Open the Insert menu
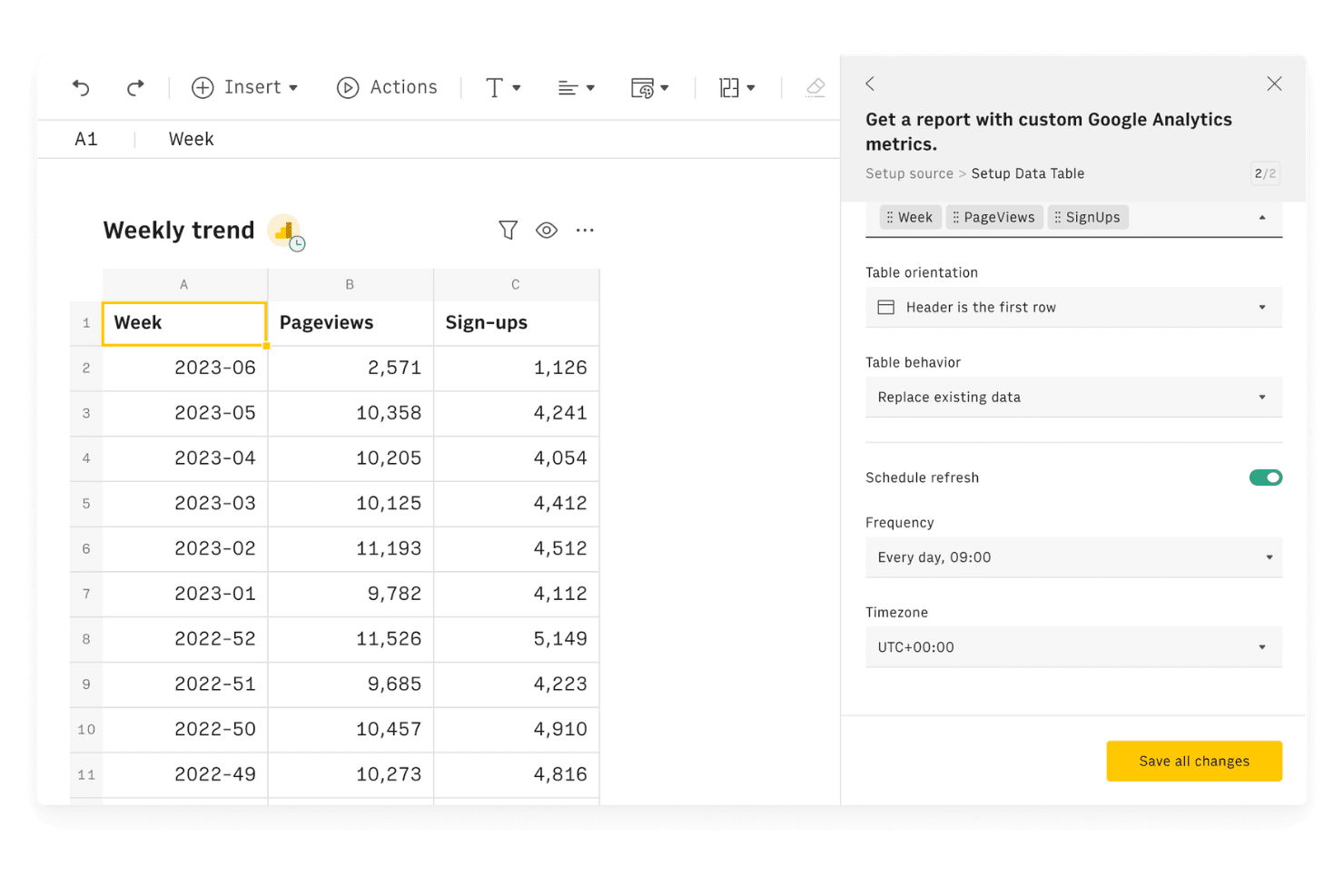Viewport: 1344px width, 896px height. click(x=245, y=87)
